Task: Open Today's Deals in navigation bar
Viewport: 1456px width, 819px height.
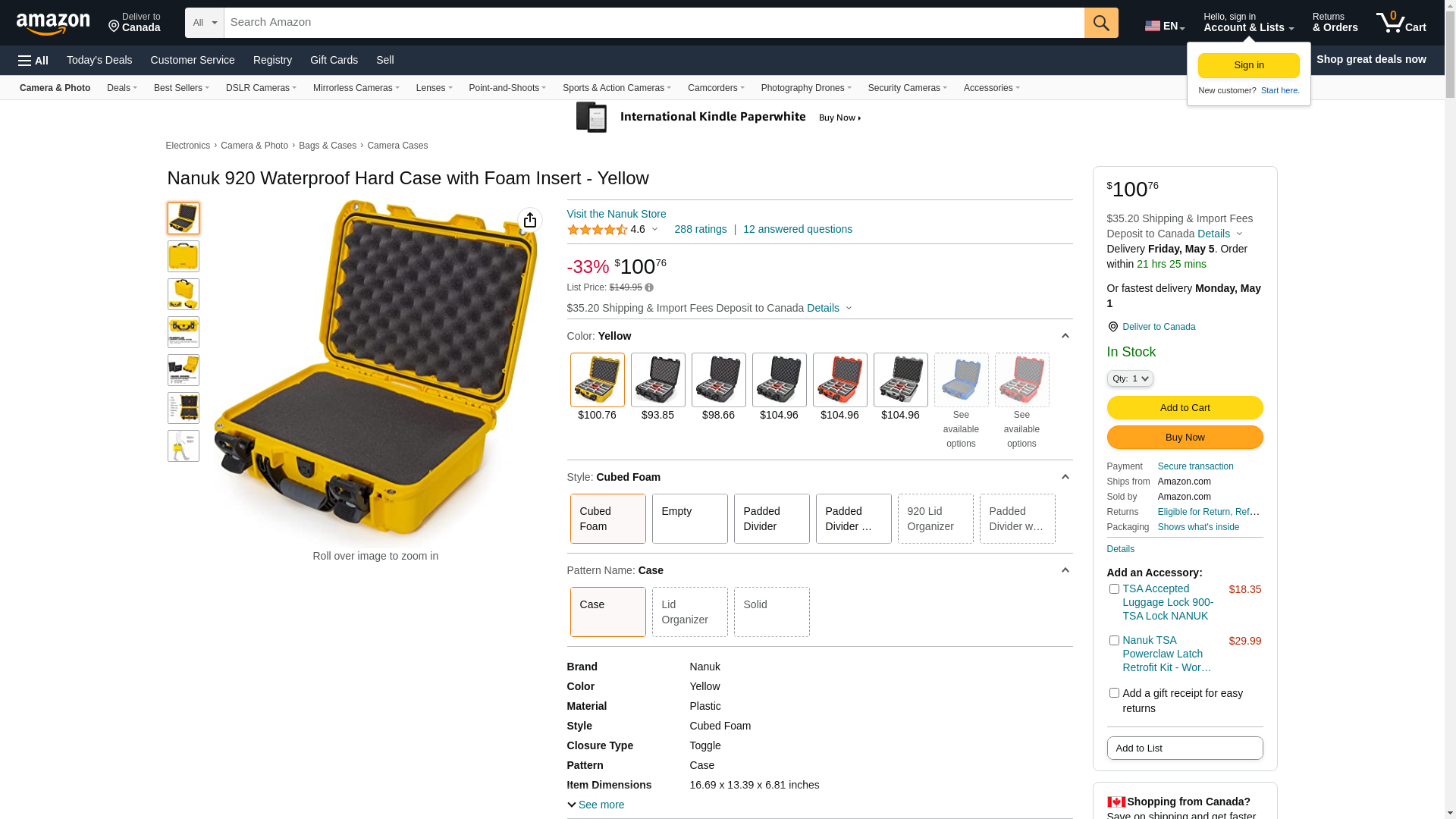Action: pos(99,60)
